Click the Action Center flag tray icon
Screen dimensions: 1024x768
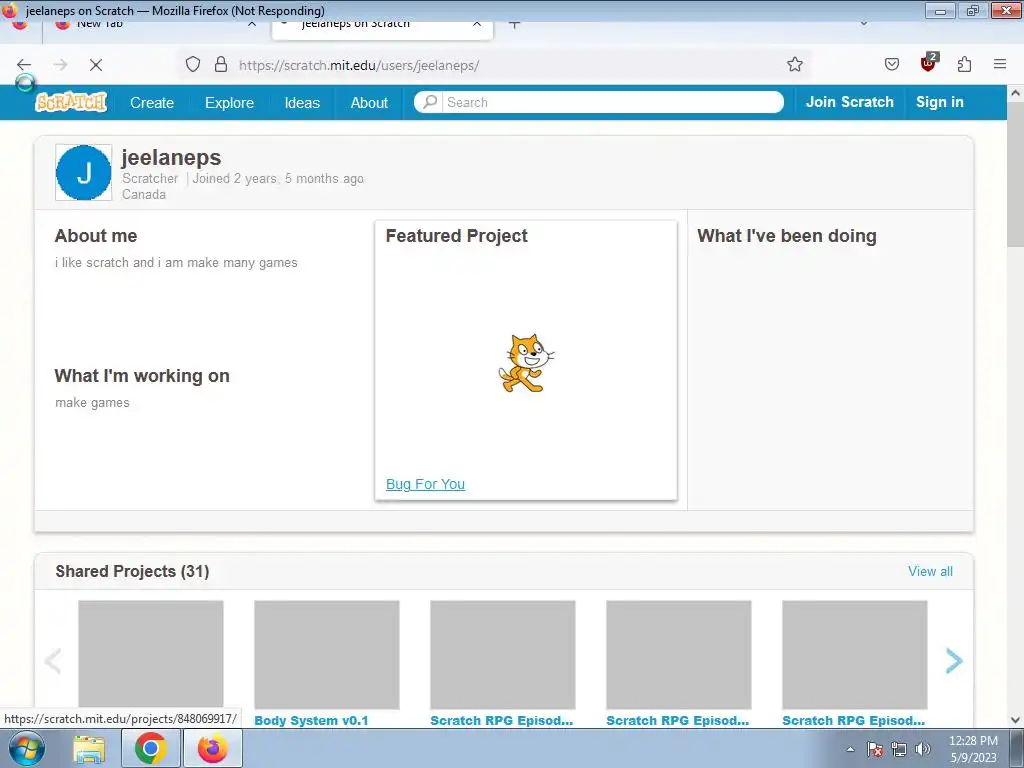click(875, 749)
